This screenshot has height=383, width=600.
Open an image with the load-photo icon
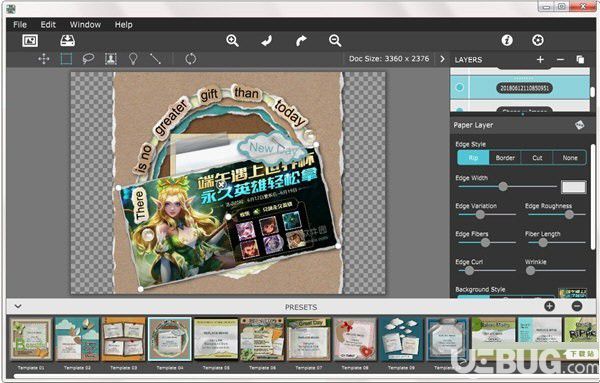[30, 41]
